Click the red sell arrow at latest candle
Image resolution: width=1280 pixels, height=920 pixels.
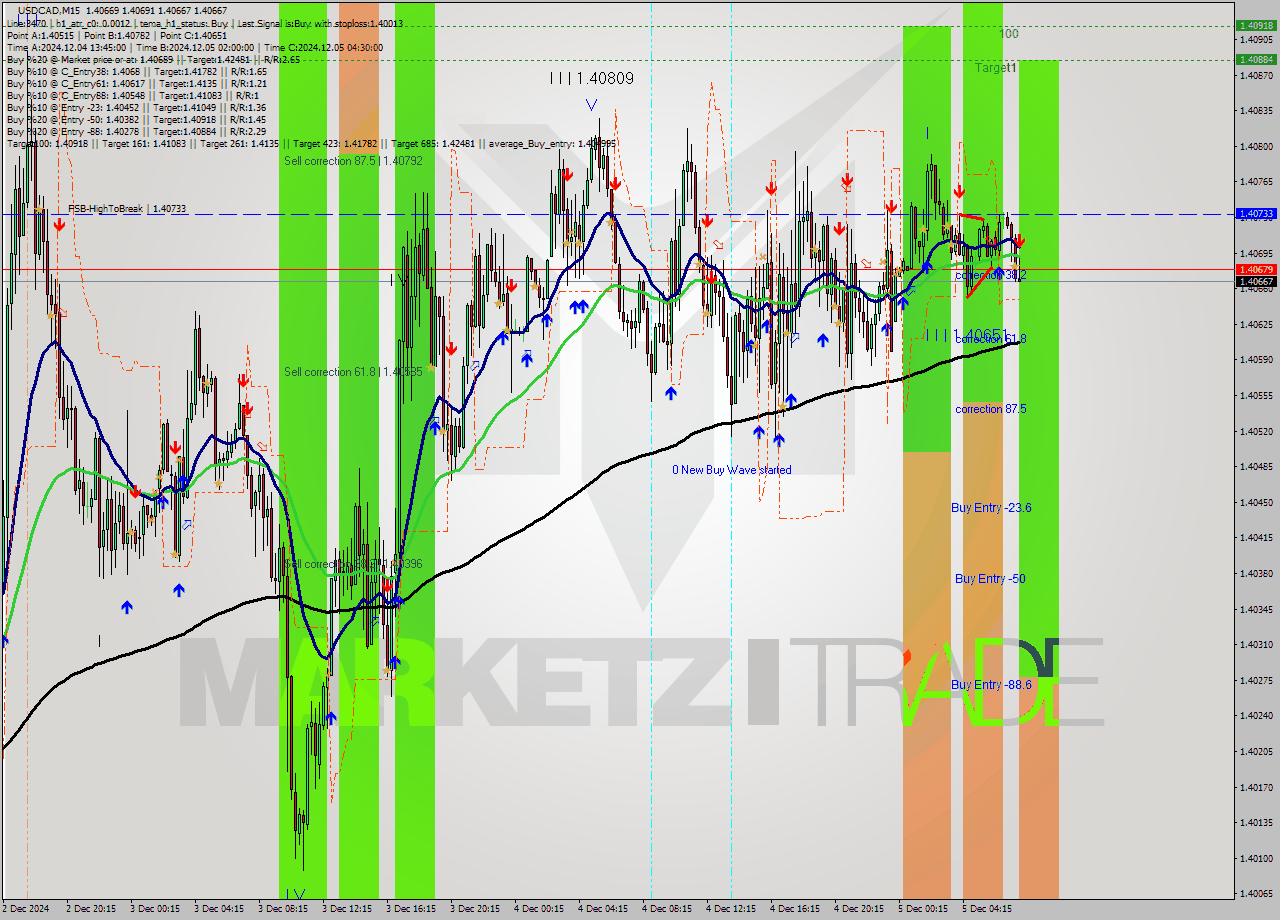click(1018, 241)
